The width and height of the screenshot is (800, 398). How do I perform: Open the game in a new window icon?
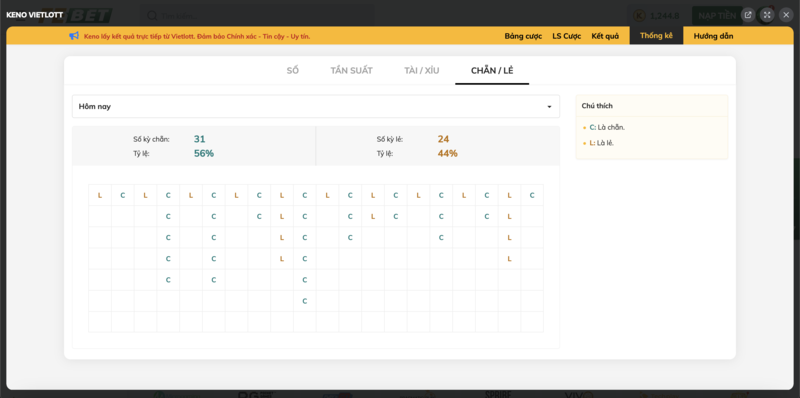[x=748, y=15]
